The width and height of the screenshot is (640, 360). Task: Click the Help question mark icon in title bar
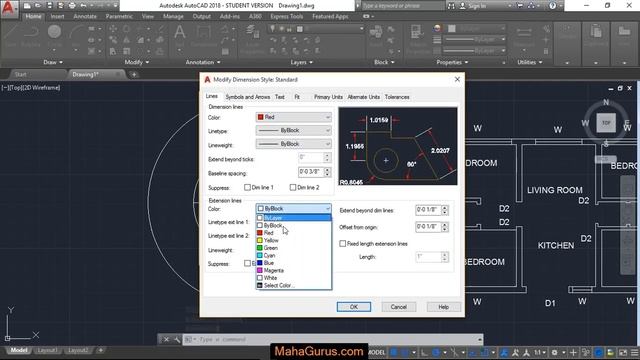point(552,6)
